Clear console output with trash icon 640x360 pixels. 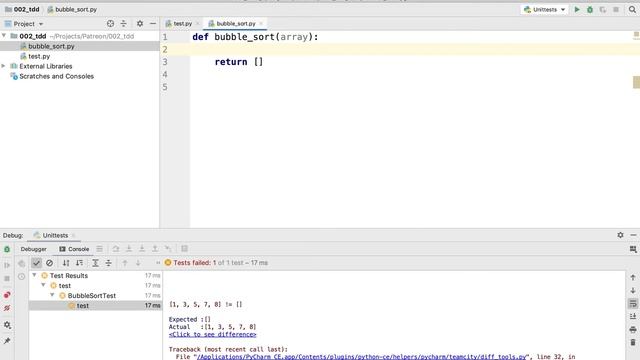coord(633,342)
